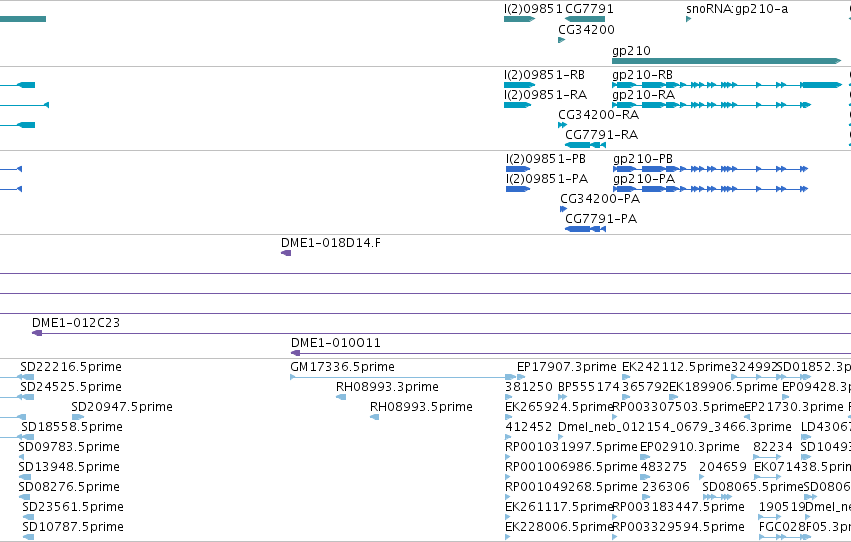Click the l(2)09851-RB transcript label
The height and width of the screenshot is (542, 851).
(544, 74)
